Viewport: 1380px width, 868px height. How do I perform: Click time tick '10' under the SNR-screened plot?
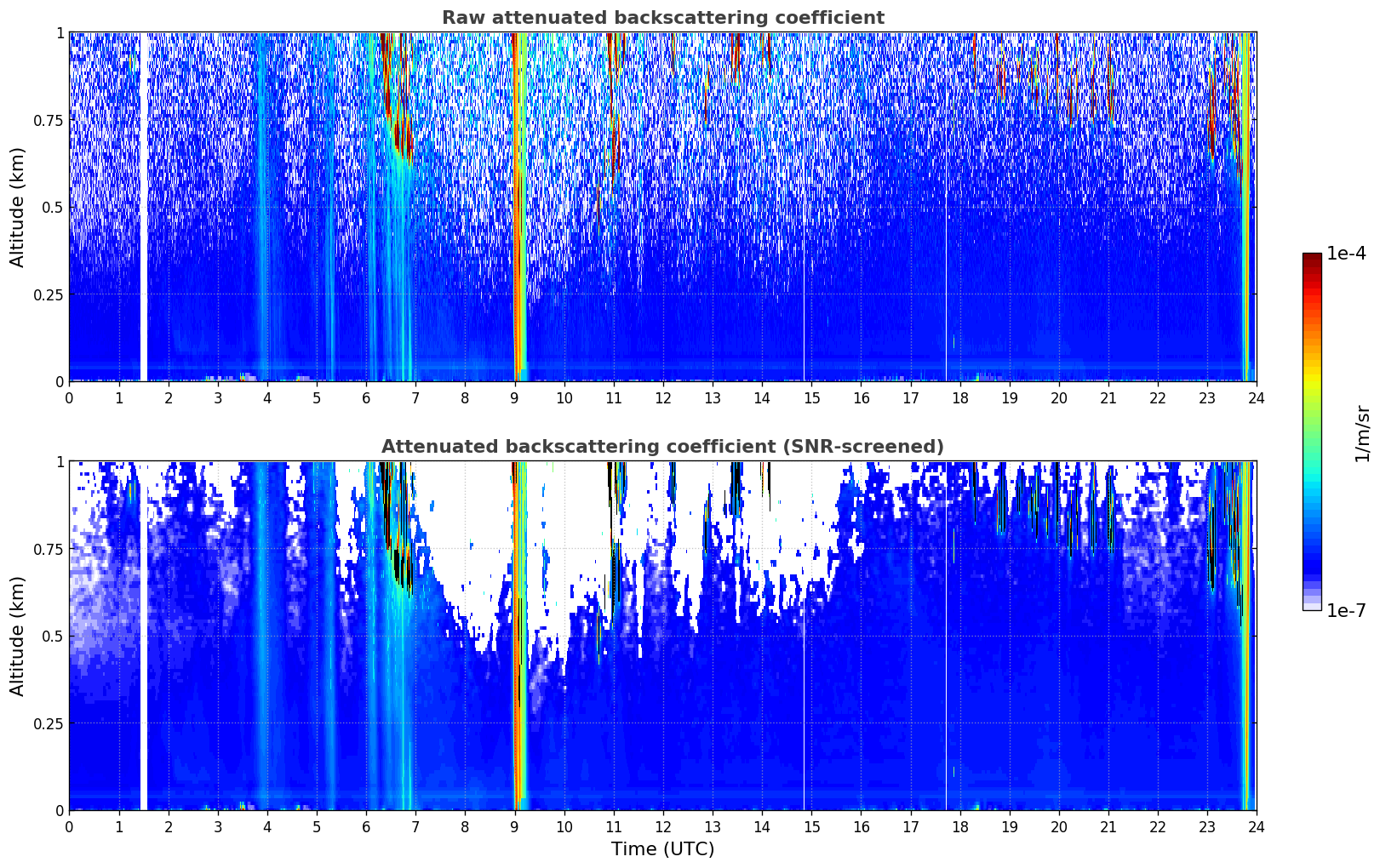(564, 826)
